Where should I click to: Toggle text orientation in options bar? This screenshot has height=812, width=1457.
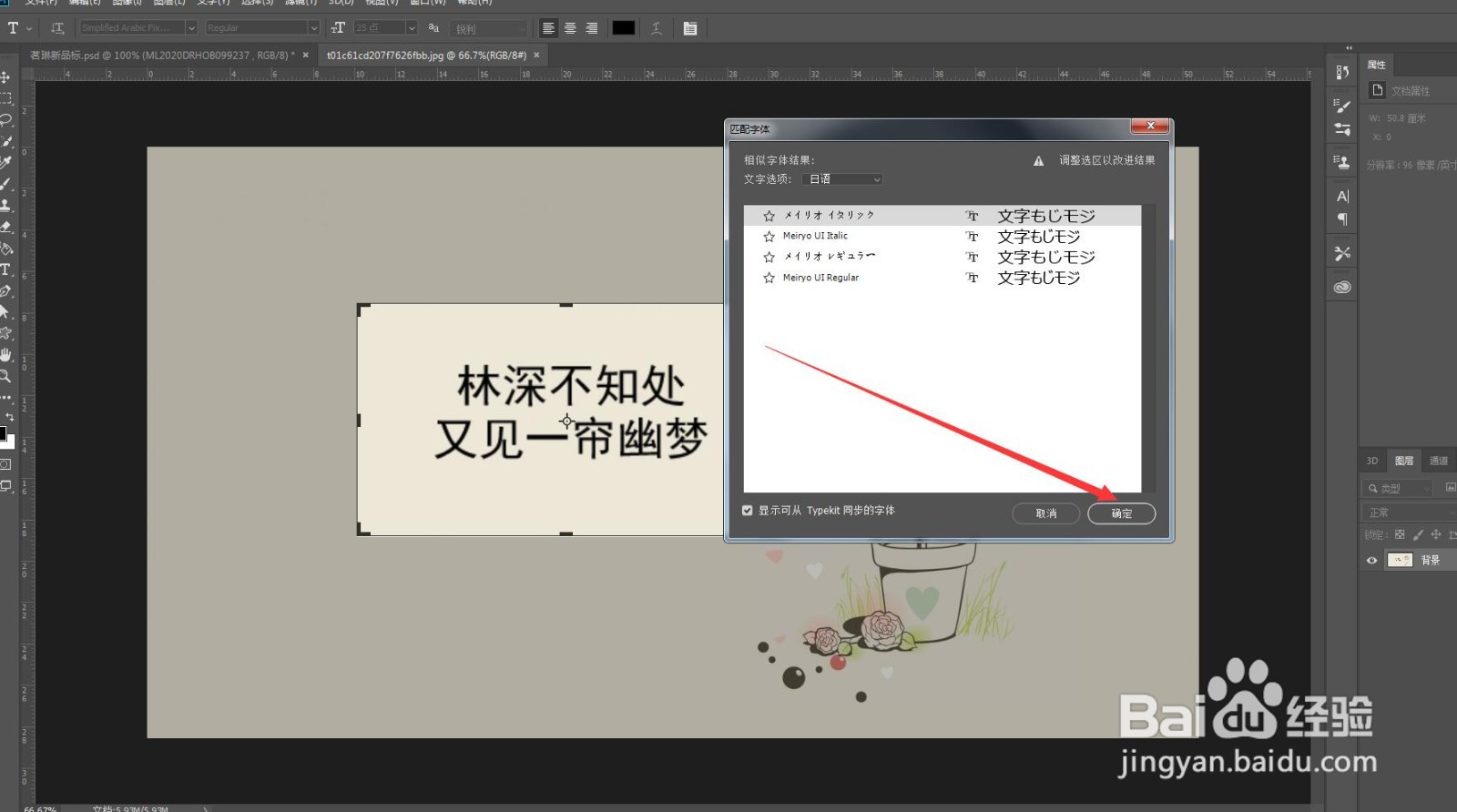coord(58,28)
